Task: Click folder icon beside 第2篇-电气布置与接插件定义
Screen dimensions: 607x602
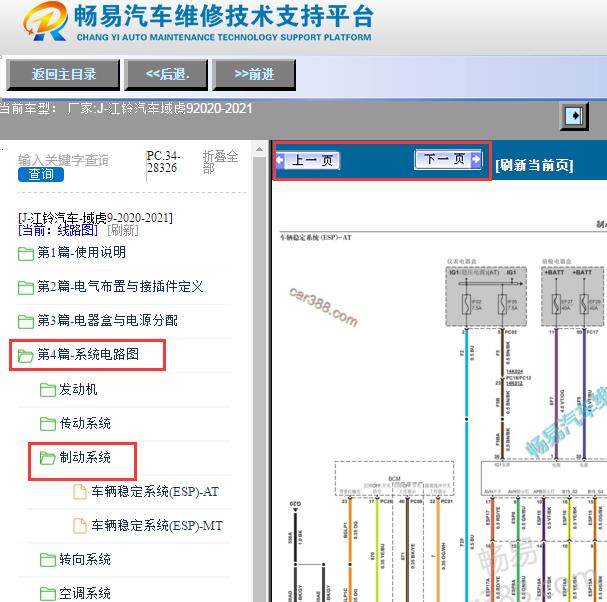Action: [x=26, y=288]
